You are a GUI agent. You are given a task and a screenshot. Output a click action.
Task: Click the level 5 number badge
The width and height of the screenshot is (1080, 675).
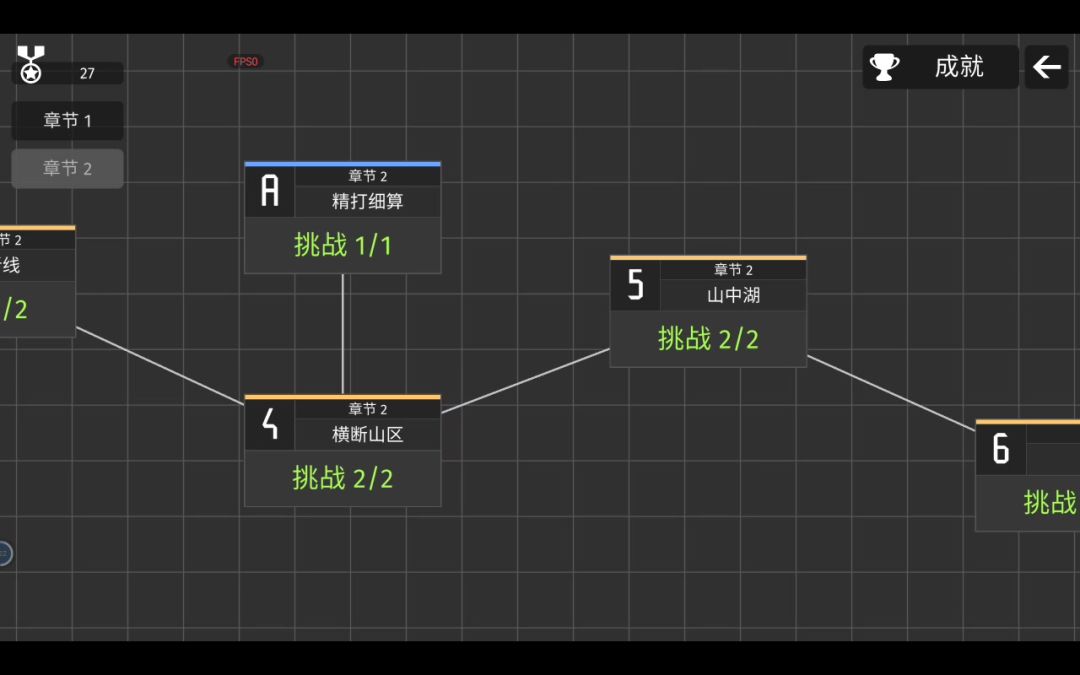pos(635,285)
